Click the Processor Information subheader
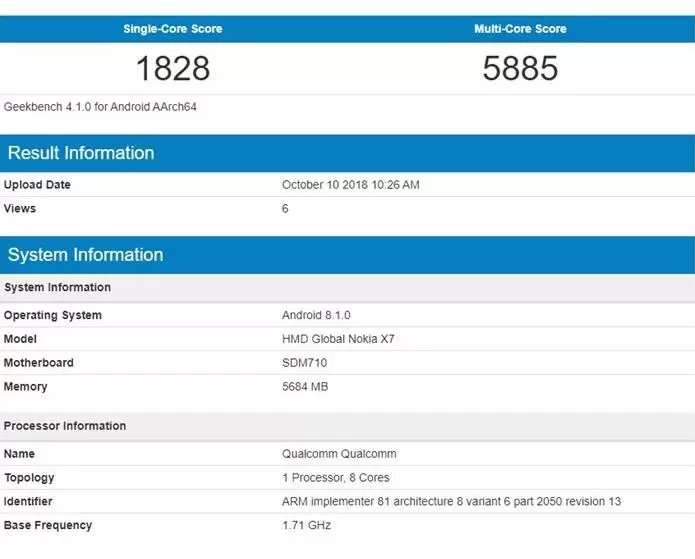 pos(65,426)
